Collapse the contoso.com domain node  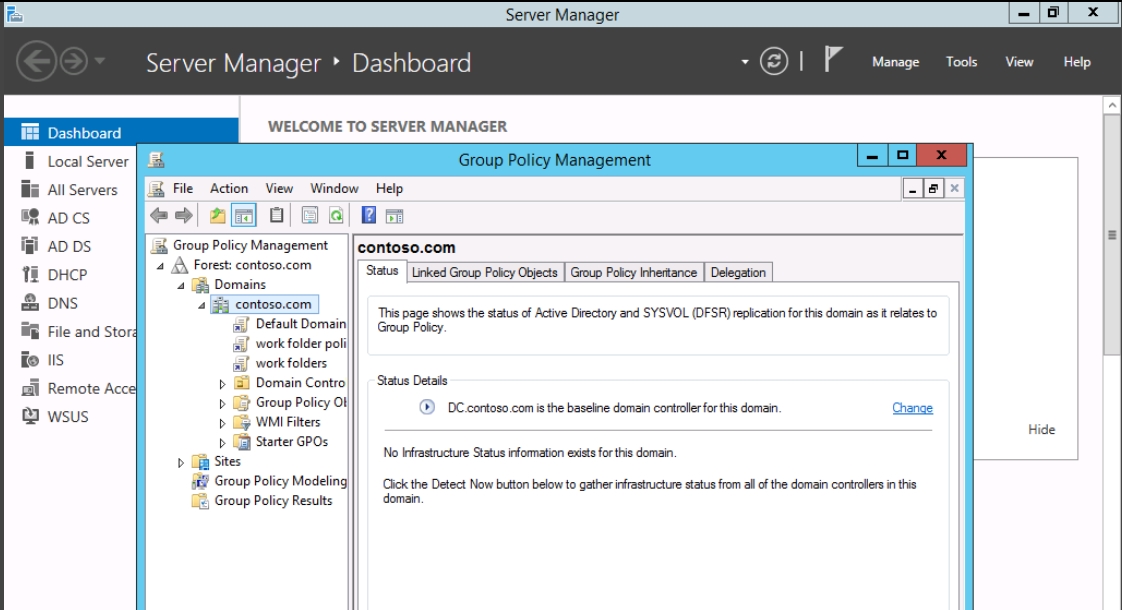click(x=202, y=306)
